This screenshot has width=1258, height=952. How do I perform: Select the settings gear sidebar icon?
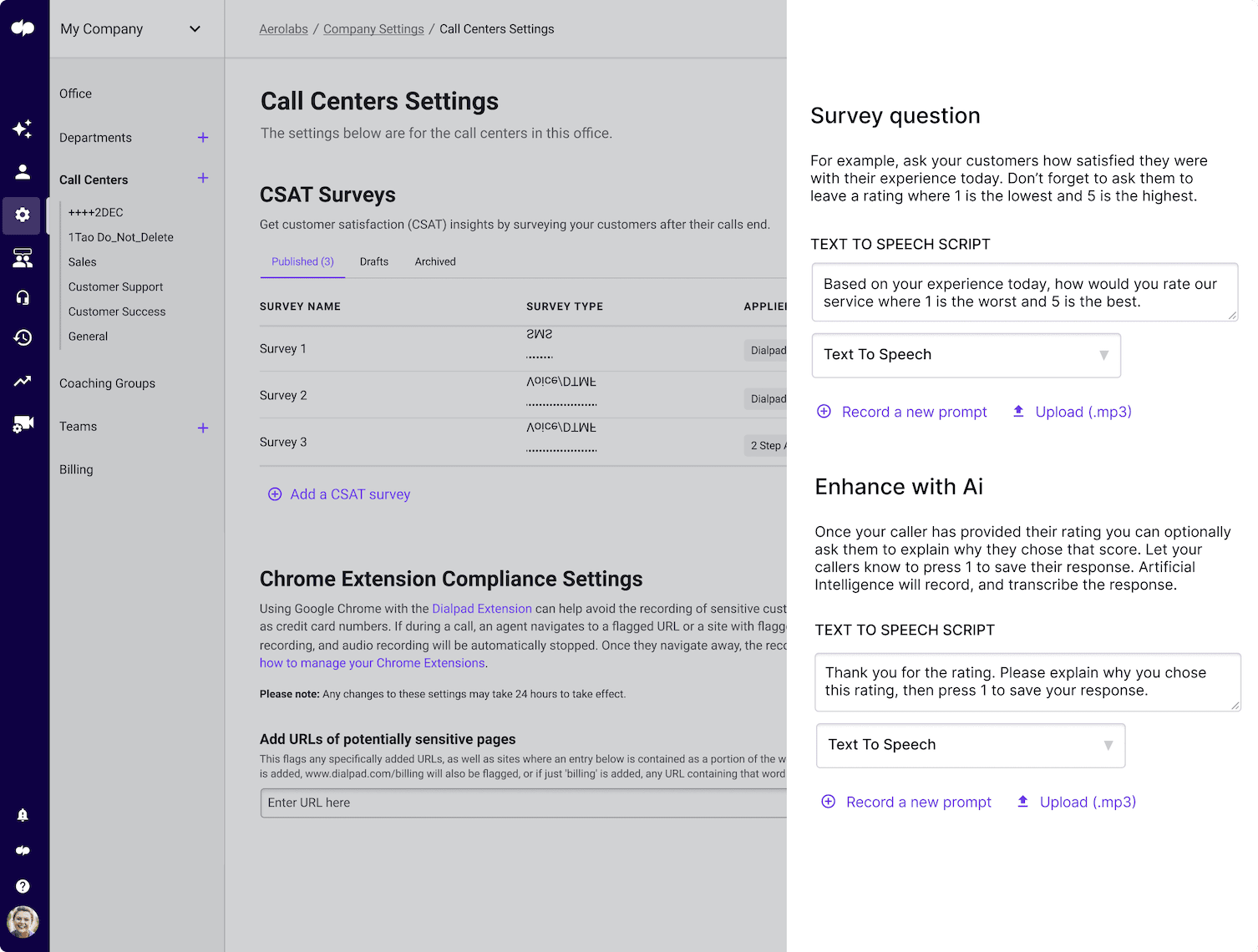pyautogui.click(x=23, y=215)
